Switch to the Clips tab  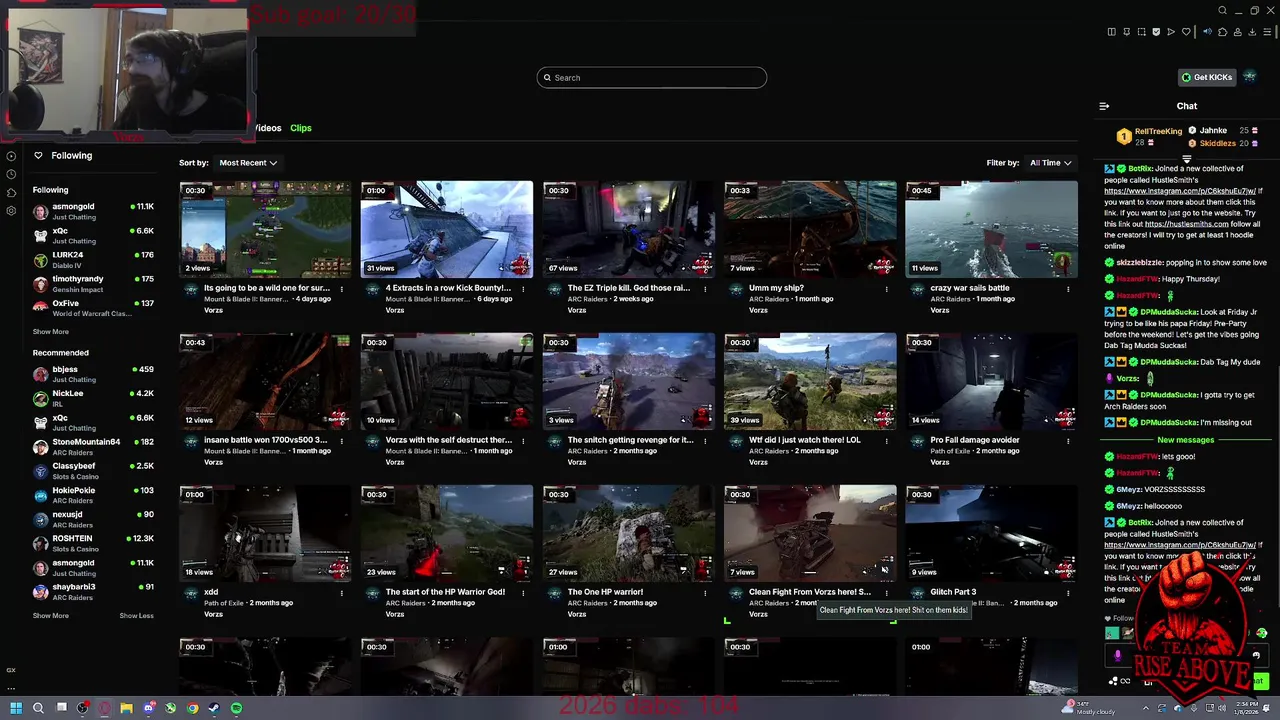click(x=300, y=128)
